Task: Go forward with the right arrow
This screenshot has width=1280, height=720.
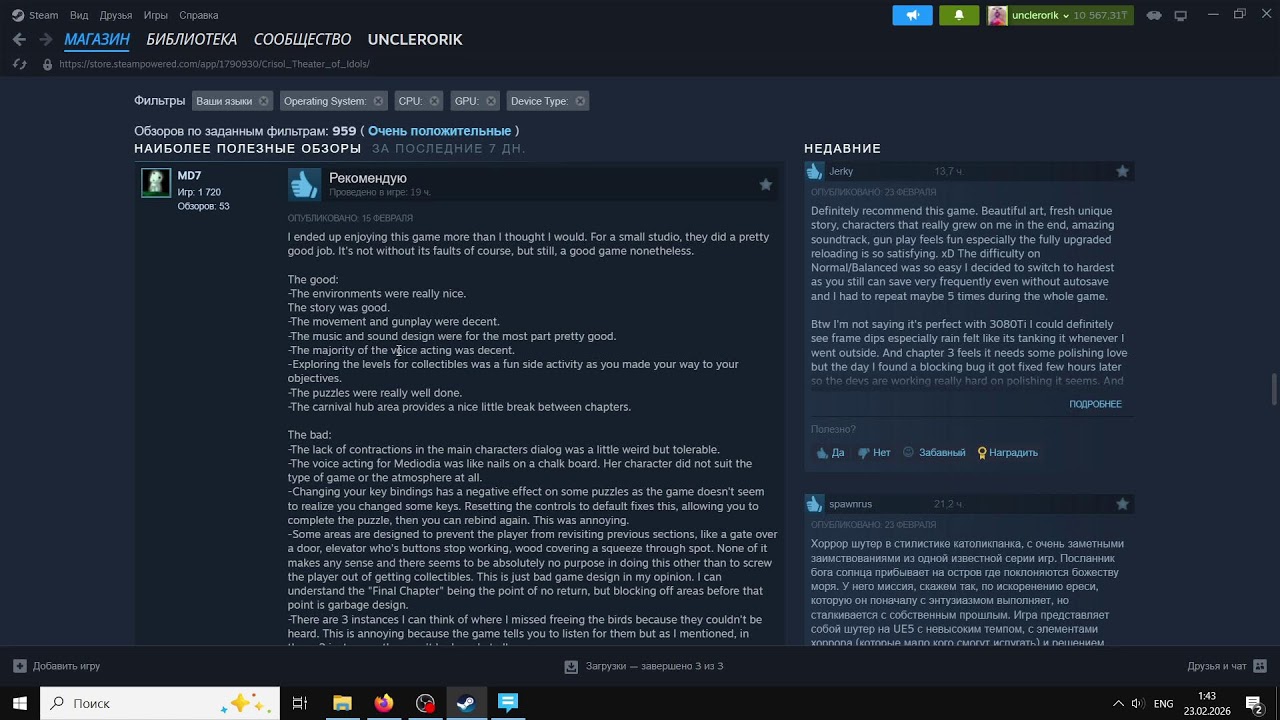Action: (x=45, y=39)
